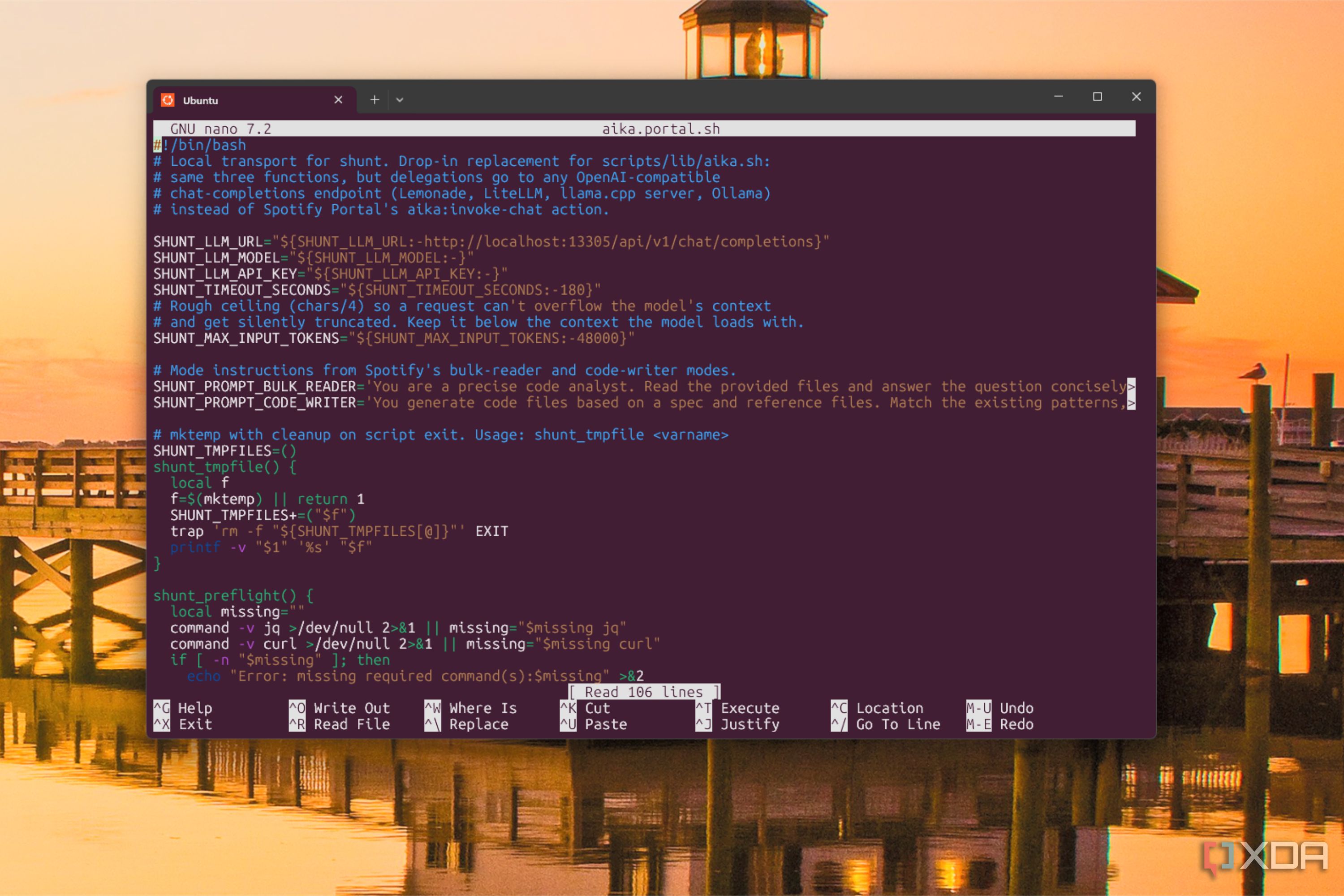The width and height of the screenshot is (1344, 896).
Task: Click the SHUNT_TIMEOUT_SECONDS variable line
Action: click(377, 290)
